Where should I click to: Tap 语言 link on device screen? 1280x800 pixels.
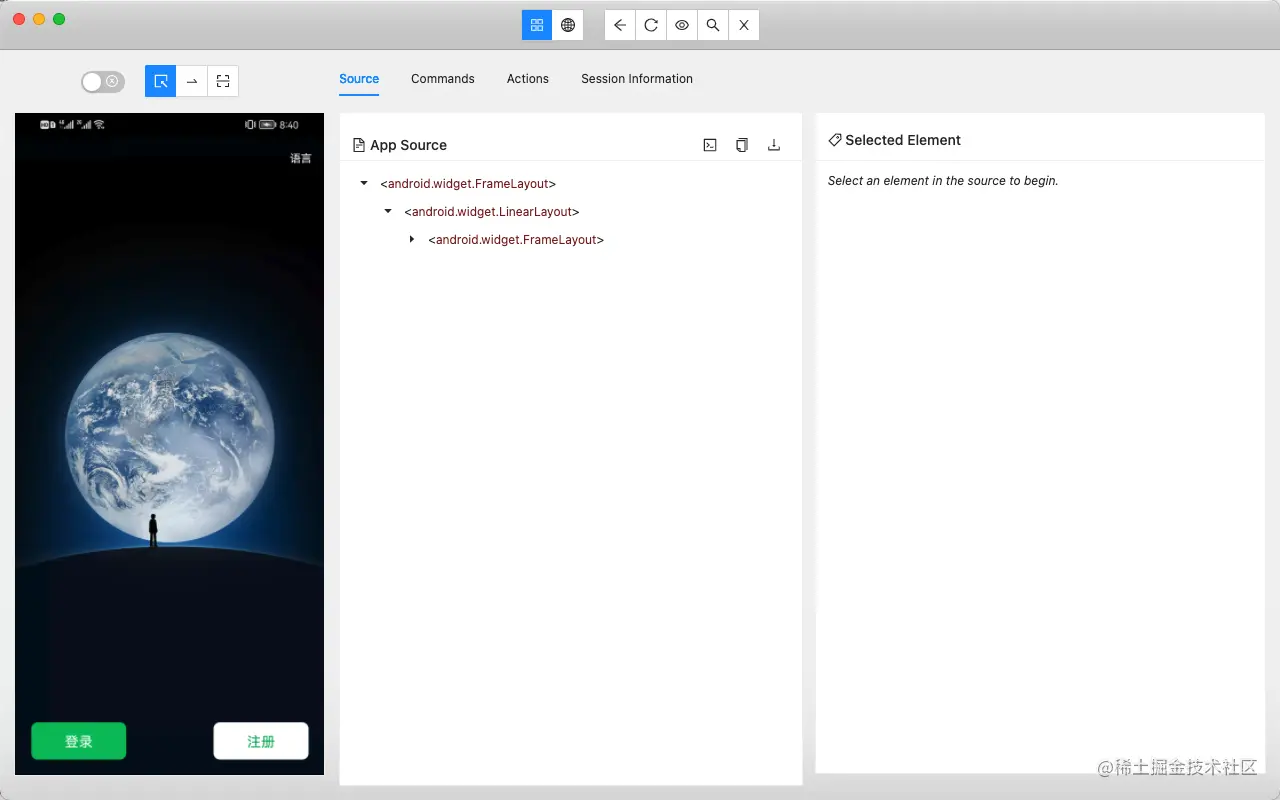point(301,158)
